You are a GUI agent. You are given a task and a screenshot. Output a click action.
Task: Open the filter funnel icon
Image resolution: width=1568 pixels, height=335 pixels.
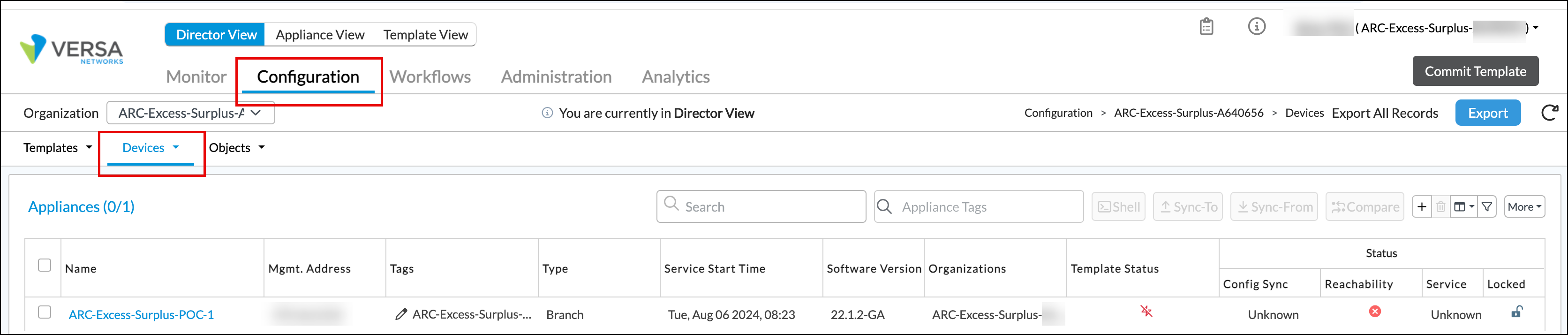1486,207
